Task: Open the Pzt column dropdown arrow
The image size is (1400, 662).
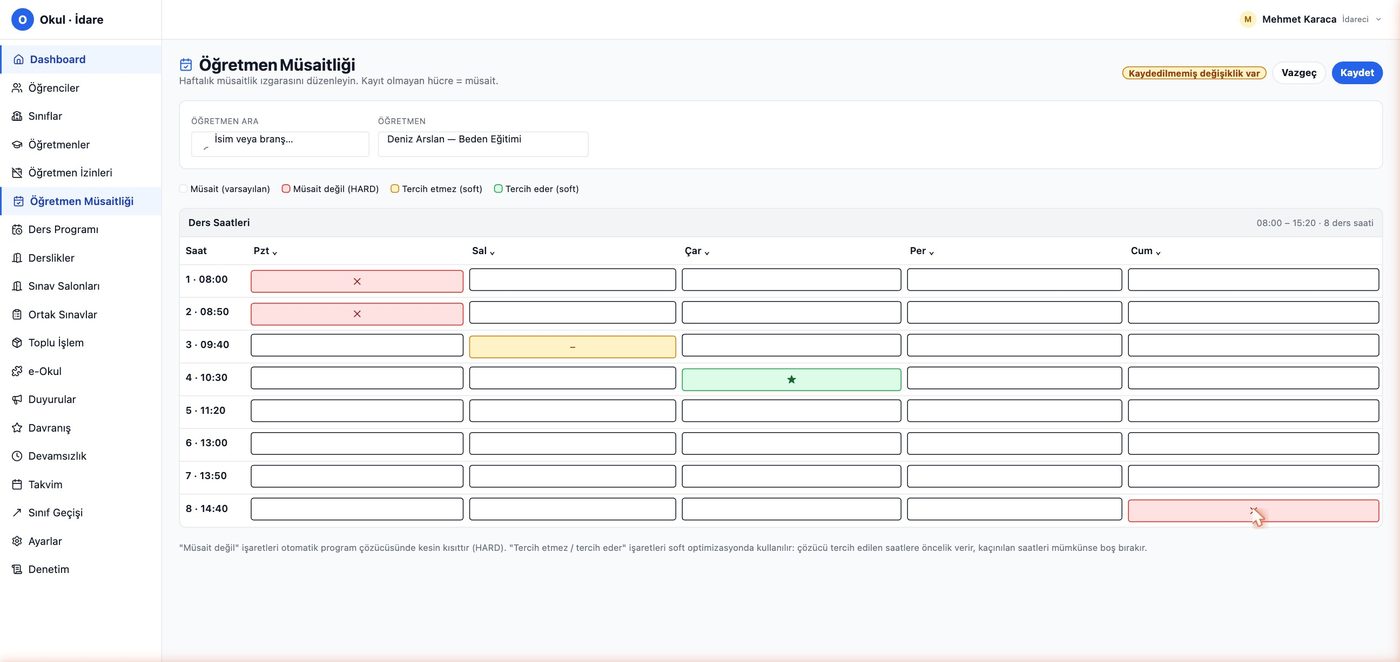Action: [275, 253]
